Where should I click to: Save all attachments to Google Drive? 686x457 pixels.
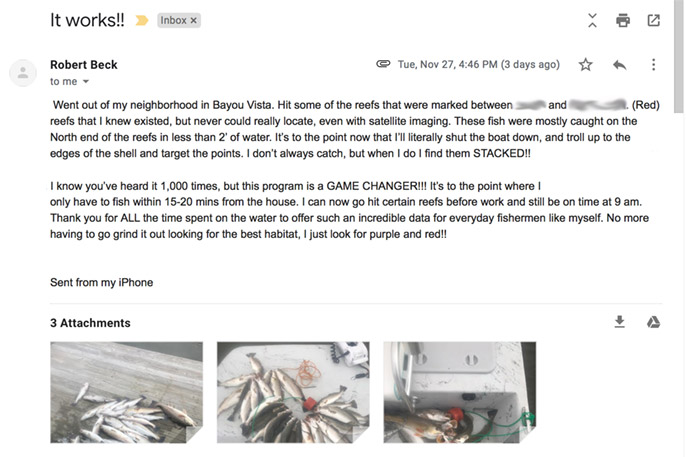pos(651,322)
